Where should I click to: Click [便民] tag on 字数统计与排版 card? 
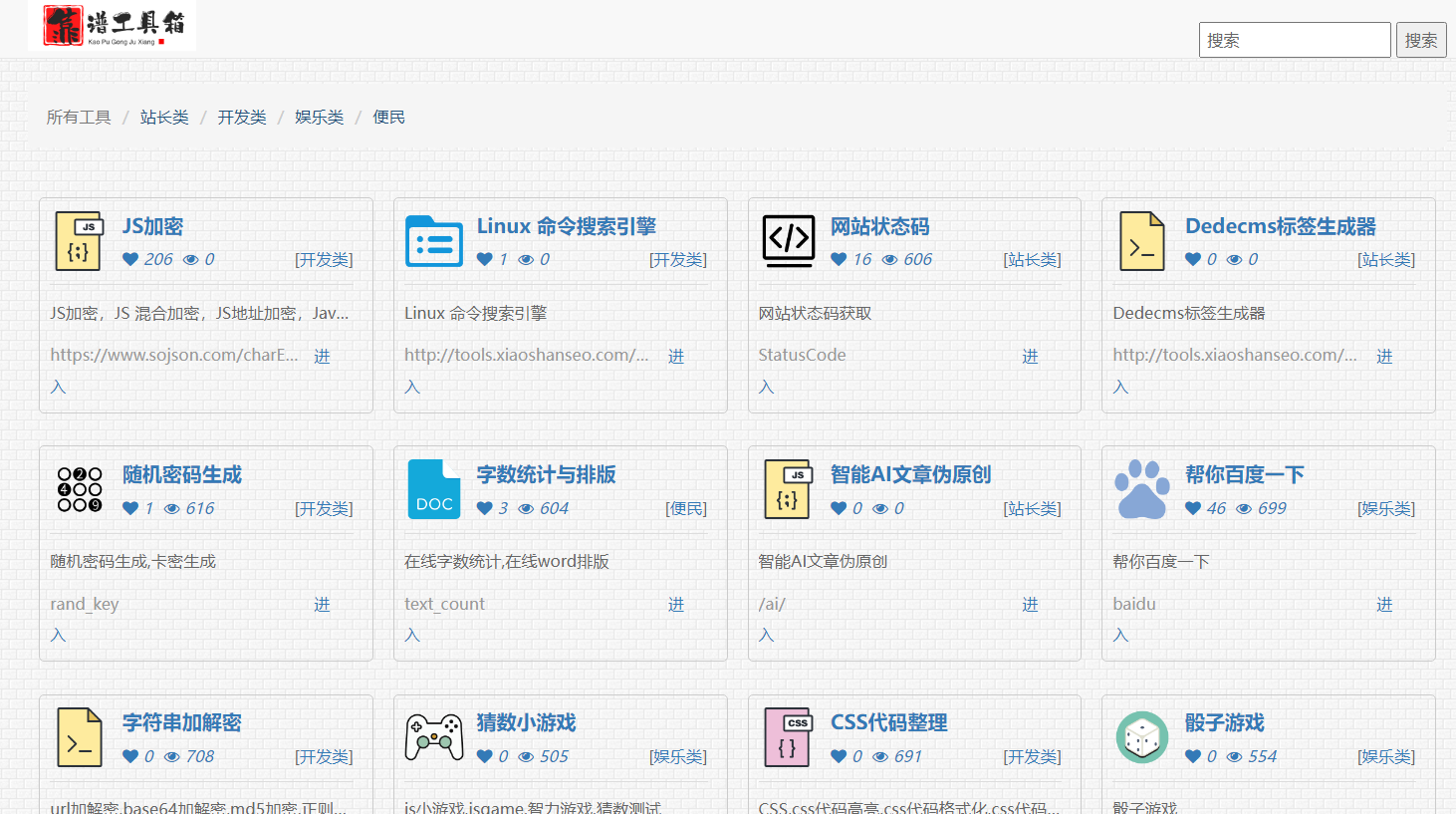pyautogui.click(x=686, y=508)
